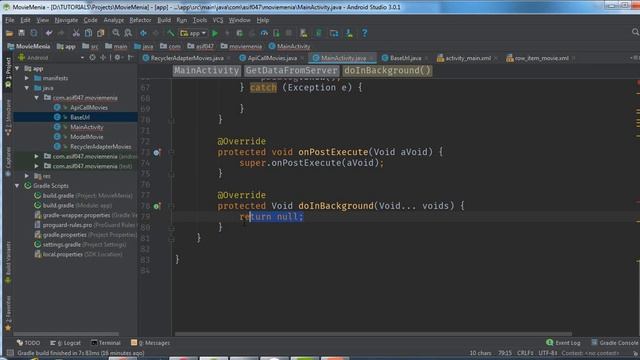The height and width of the screenshot is (360, 640).
Task: Expand the test moviemenia package
Action: [x=37, y=166]
